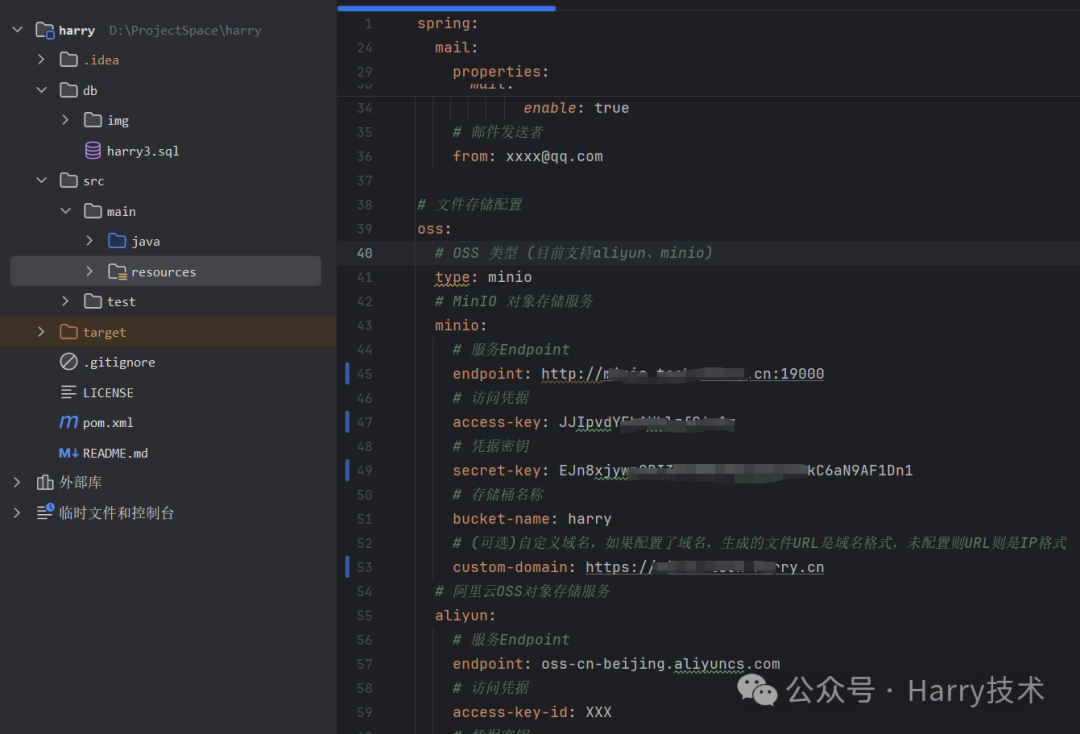Collapse the db folder chevron
This screenshot has height=734, width=1080.
[x=41, y=90]
